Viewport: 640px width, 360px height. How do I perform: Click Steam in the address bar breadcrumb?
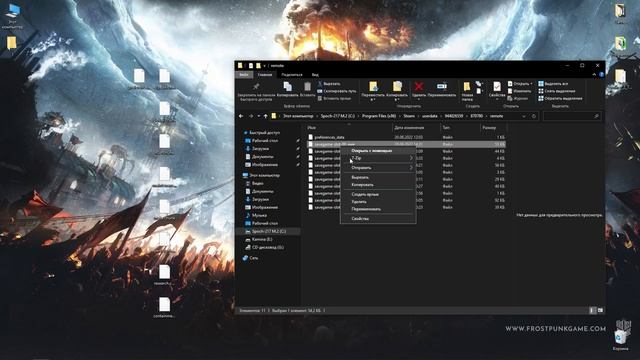pyautogui.click(x=409, y=116)
